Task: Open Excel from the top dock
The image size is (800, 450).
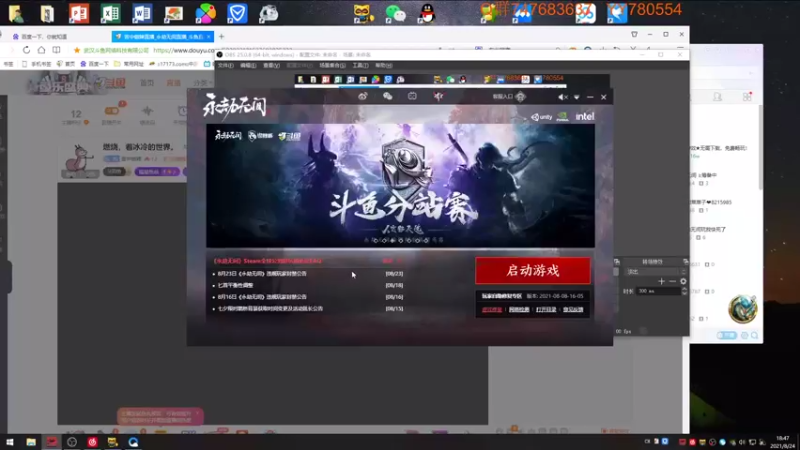Action: pyautogui.click(x=110, y=13)
